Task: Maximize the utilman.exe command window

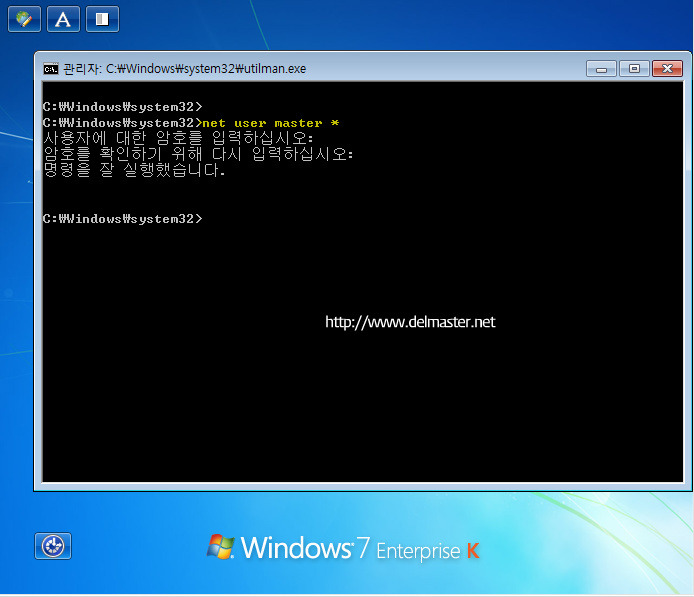Action: 634,69
